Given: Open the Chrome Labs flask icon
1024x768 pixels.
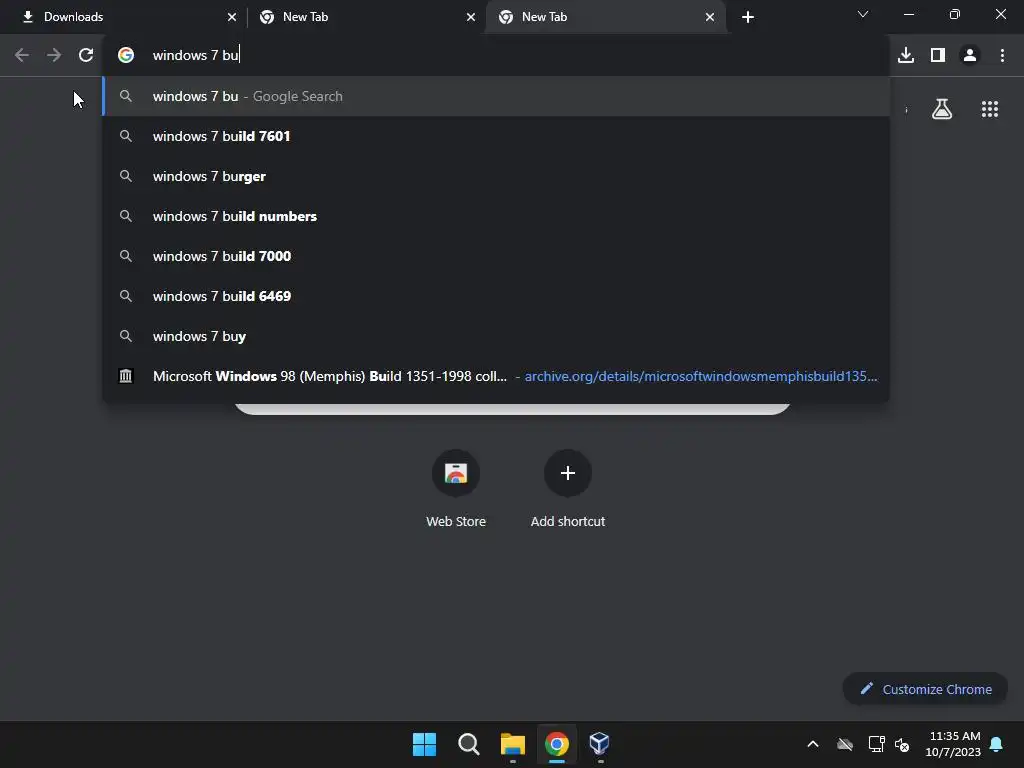Looking at the screenshot, I should coord(942,109).
